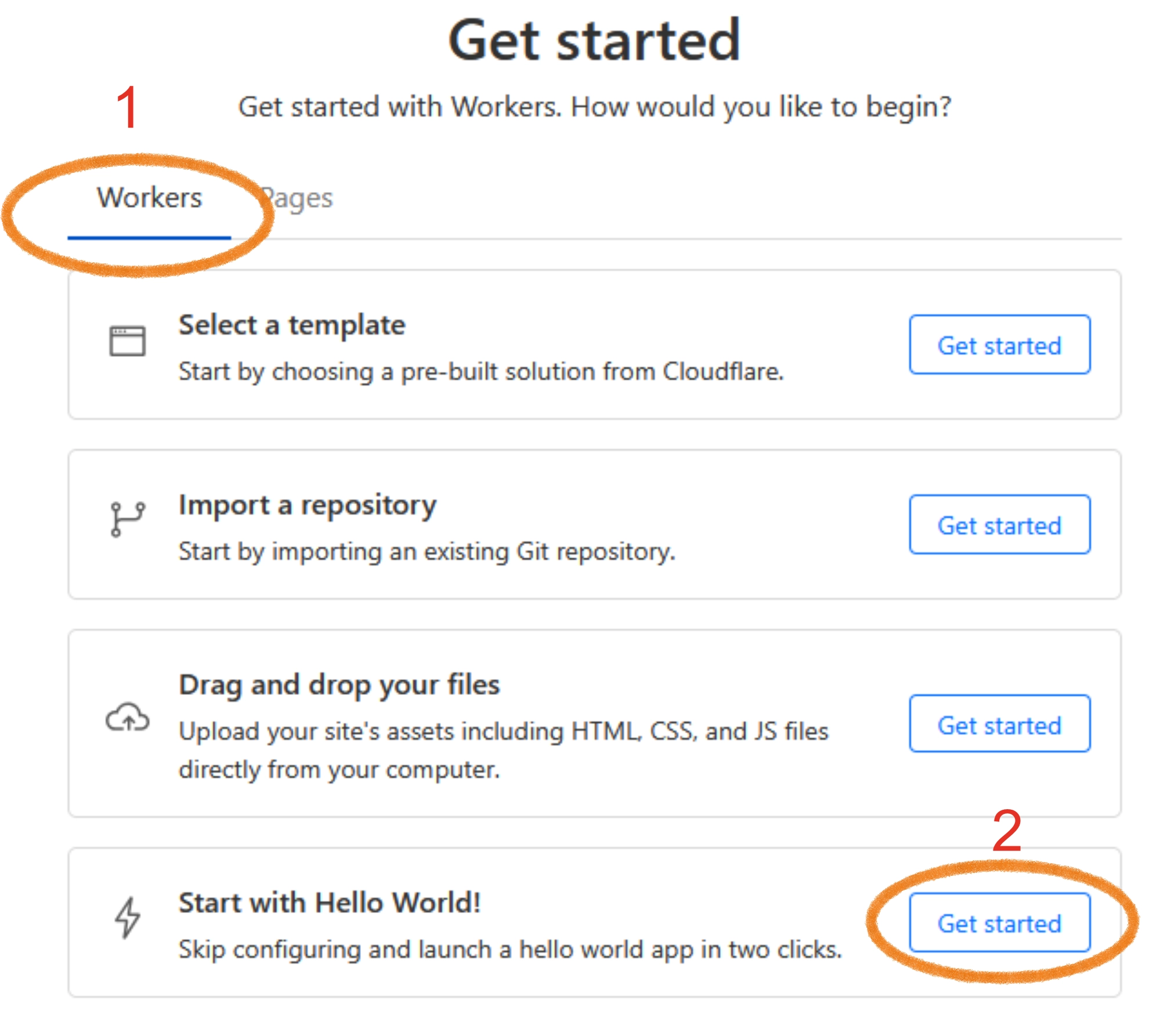1171x1036 pixels.
Task: Click the 'Skip configuring and launch' description
Action: [509, 950]
